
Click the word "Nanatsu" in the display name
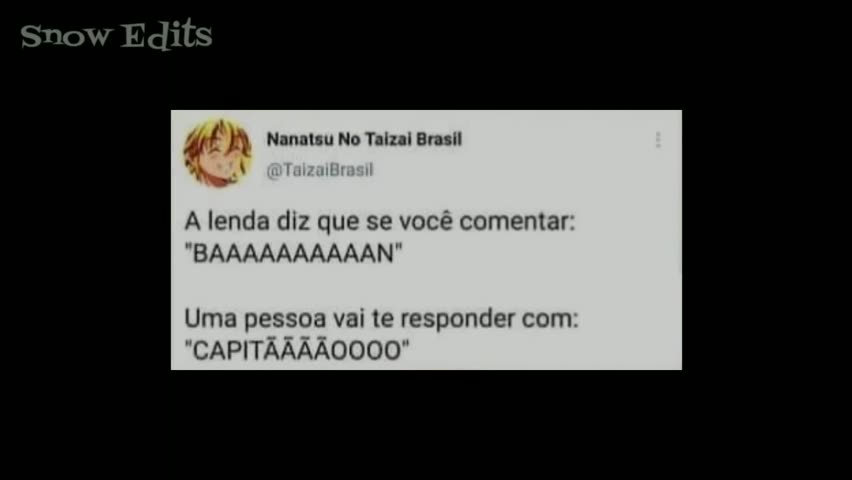pos(299,139)
